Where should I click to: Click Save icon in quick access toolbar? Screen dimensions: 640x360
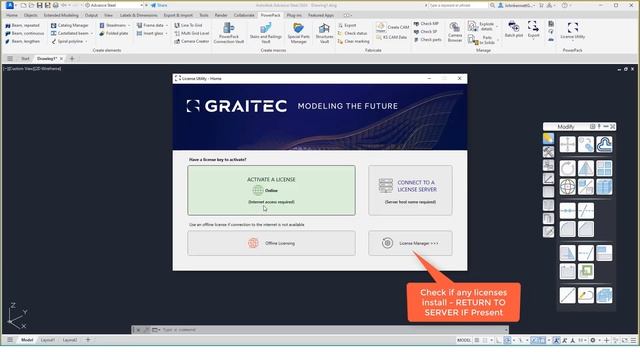pyautogui.click(x=39, y=5)
